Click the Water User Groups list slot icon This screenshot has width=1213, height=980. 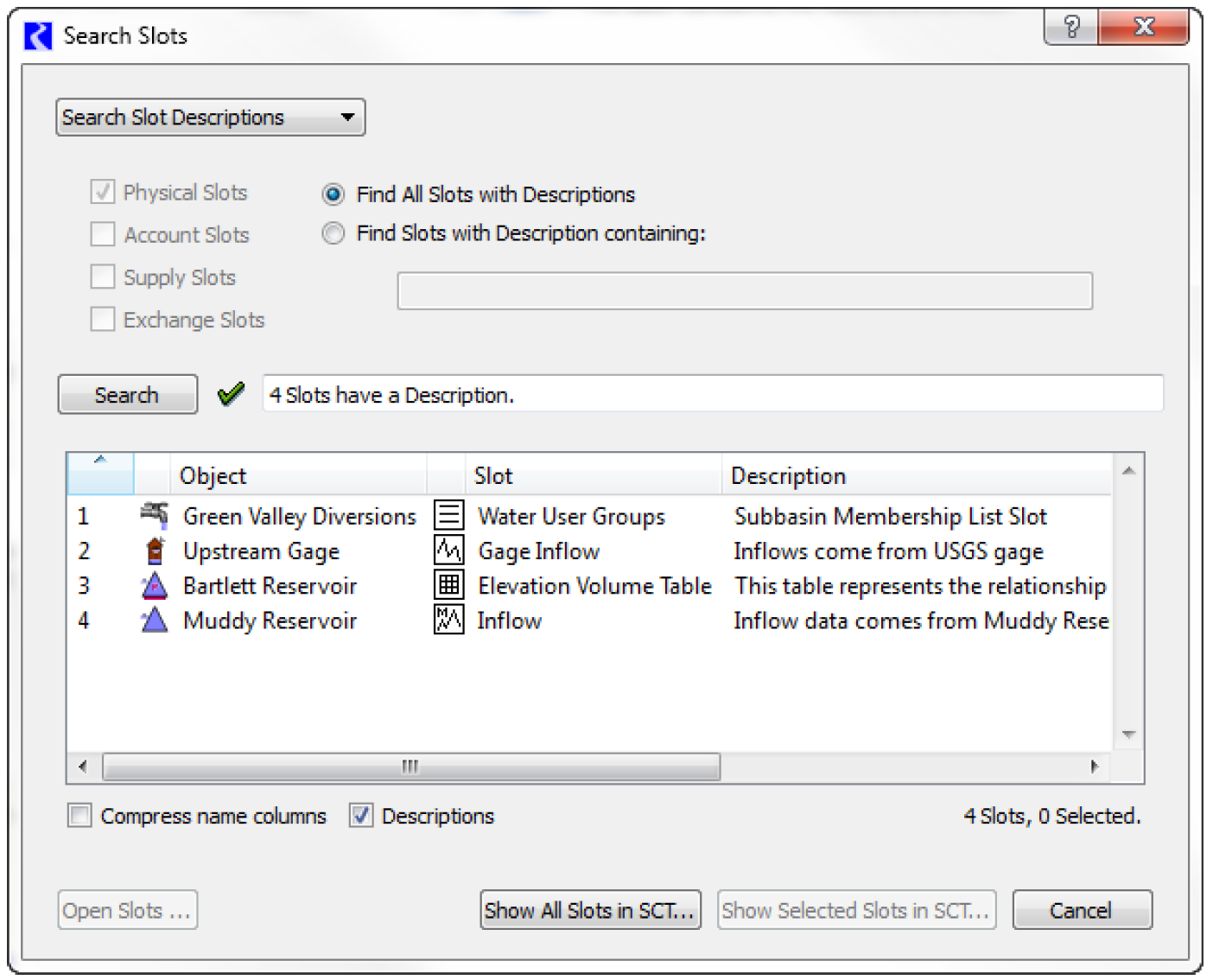point(448,516)
